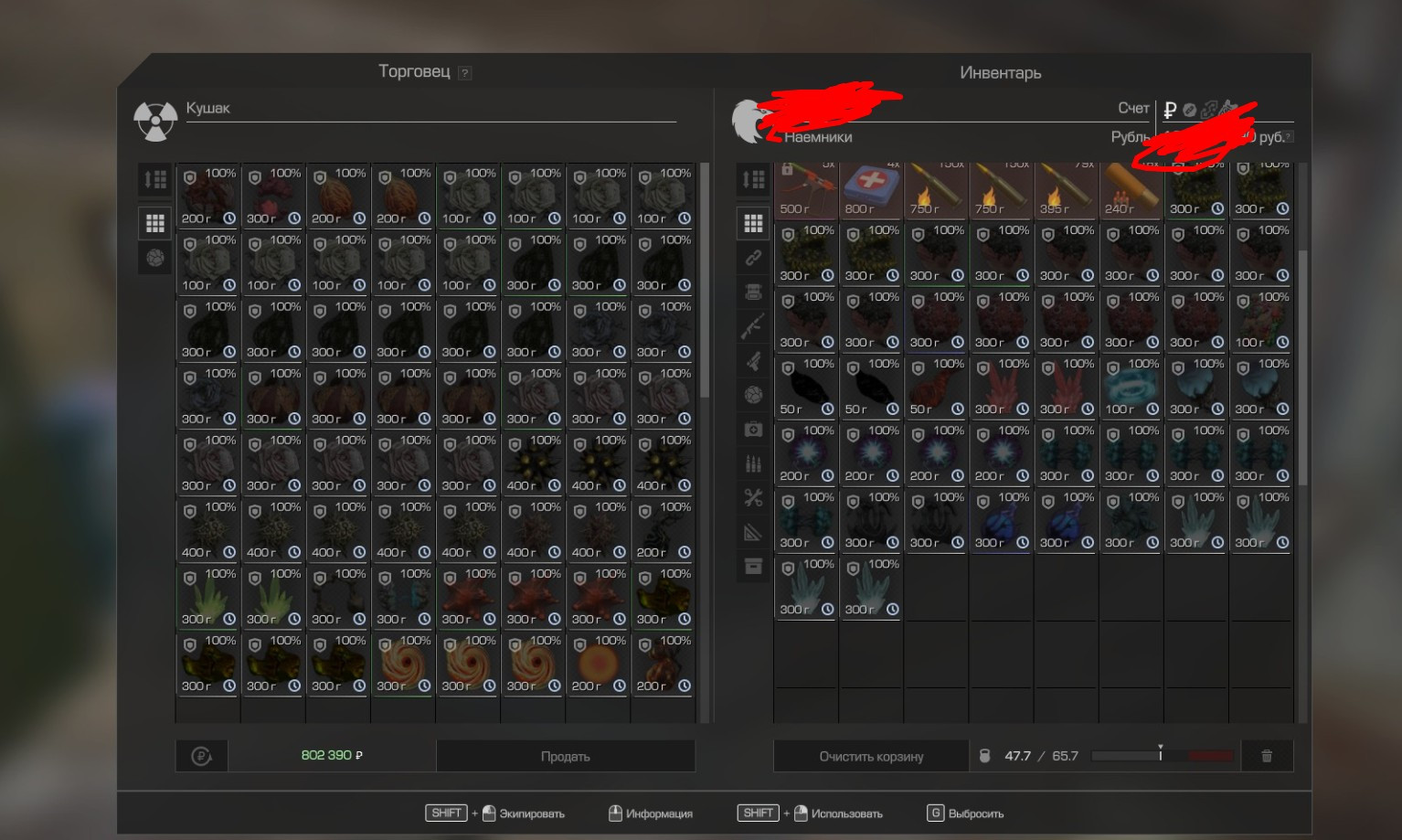The image size is (1402, 840).
Task: Click the weight text 47.7 / 65.7
Action: tap(1041, 756)
